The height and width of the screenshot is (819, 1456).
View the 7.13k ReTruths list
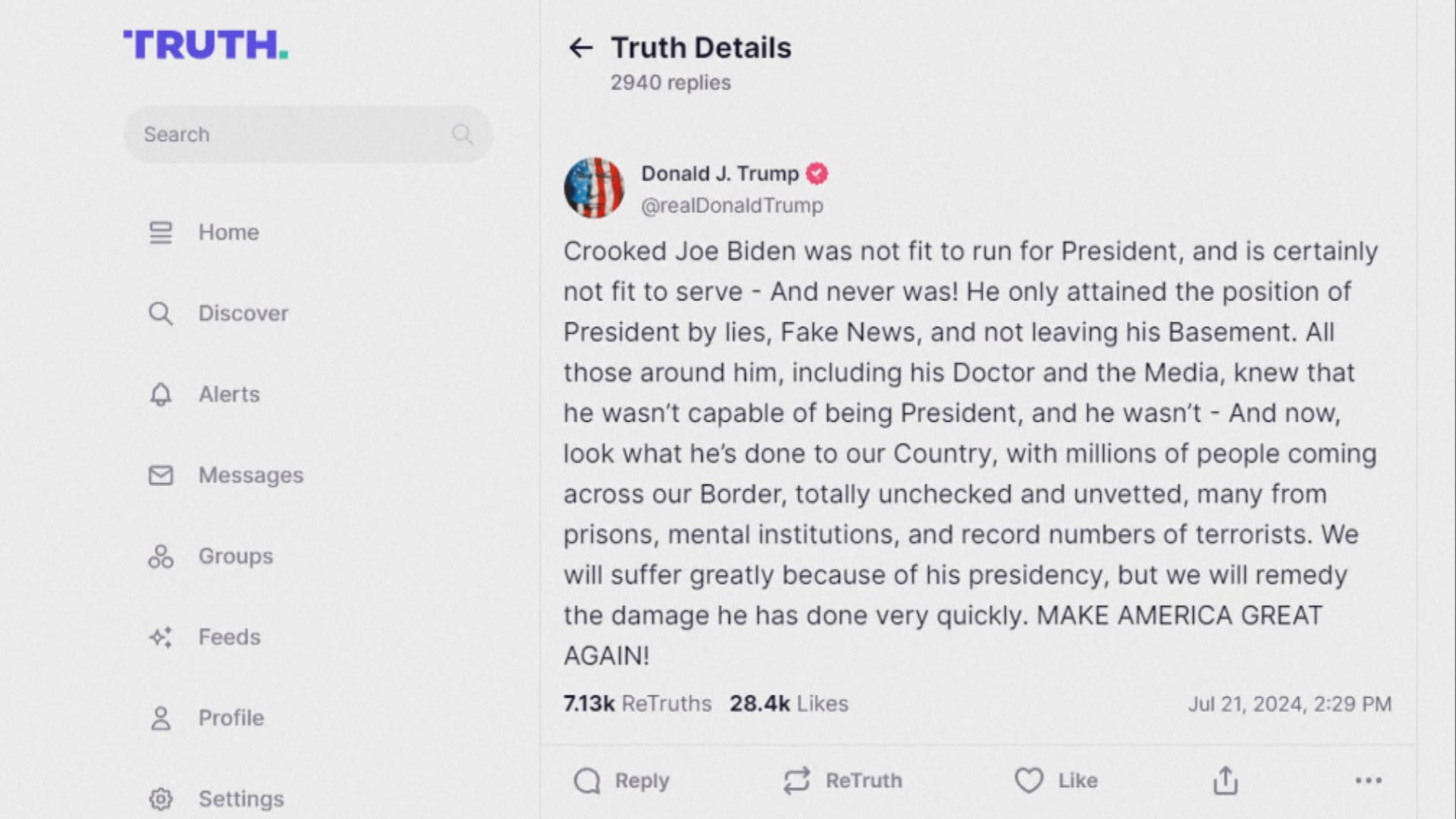pos(637,704)
